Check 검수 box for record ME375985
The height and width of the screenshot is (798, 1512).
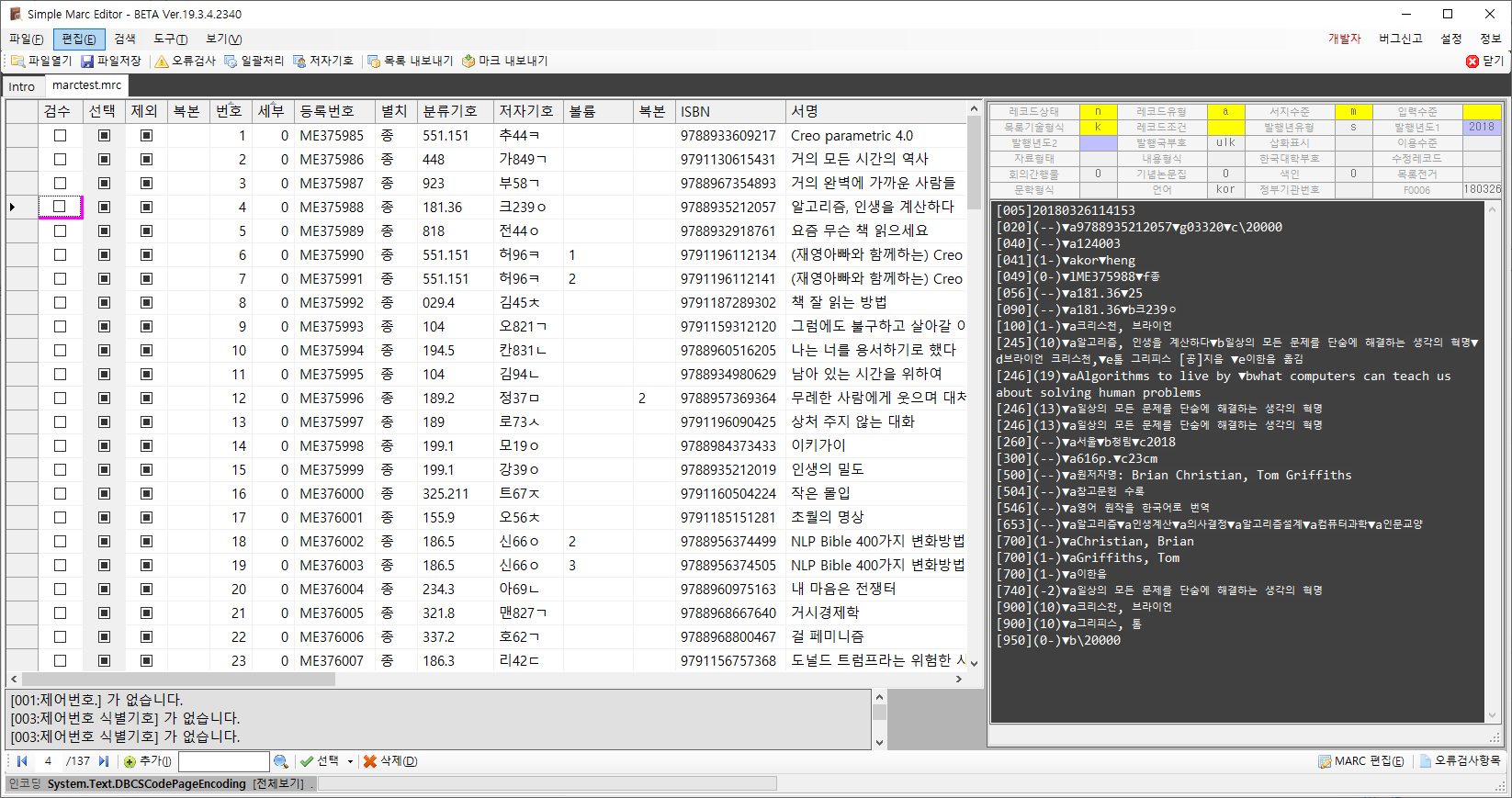61,135
